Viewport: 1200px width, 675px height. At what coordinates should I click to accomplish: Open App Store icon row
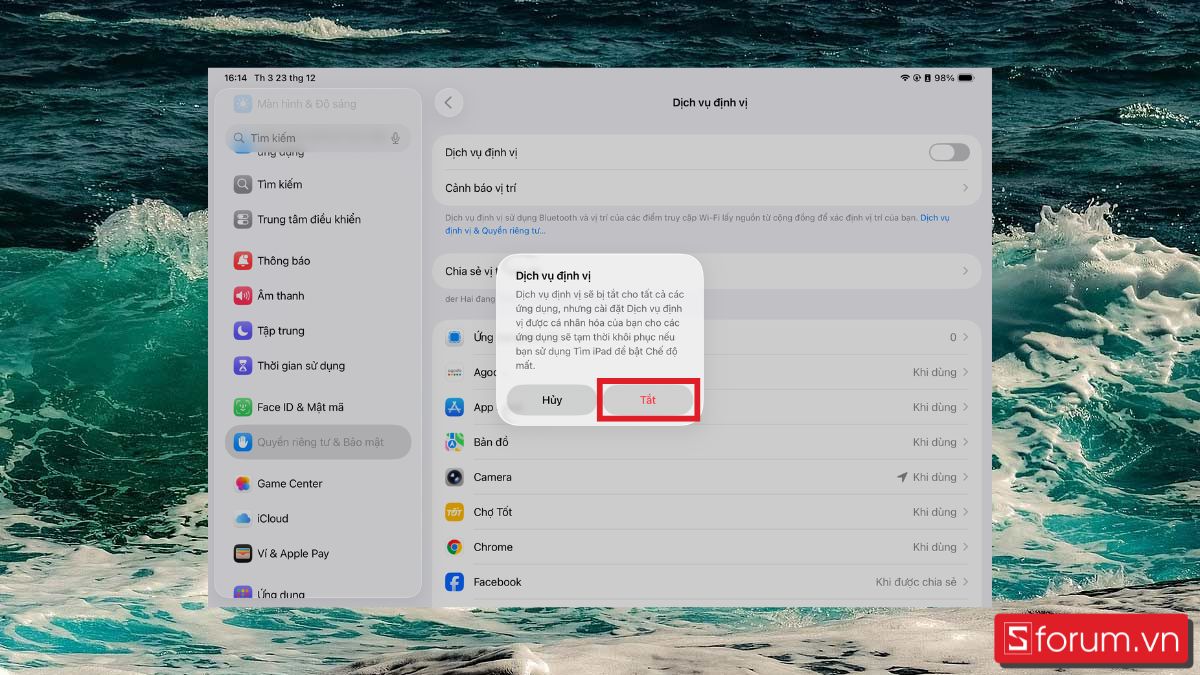point(454,407)
